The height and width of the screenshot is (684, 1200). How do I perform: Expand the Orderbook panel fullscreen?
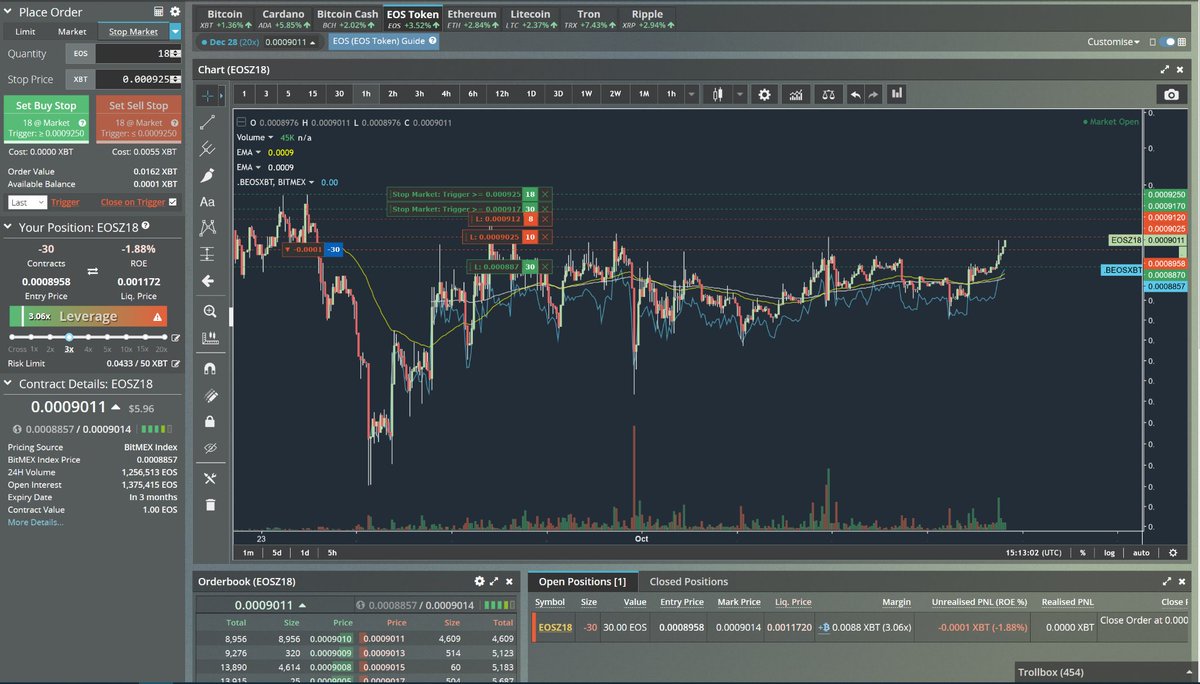pos(494,580)
